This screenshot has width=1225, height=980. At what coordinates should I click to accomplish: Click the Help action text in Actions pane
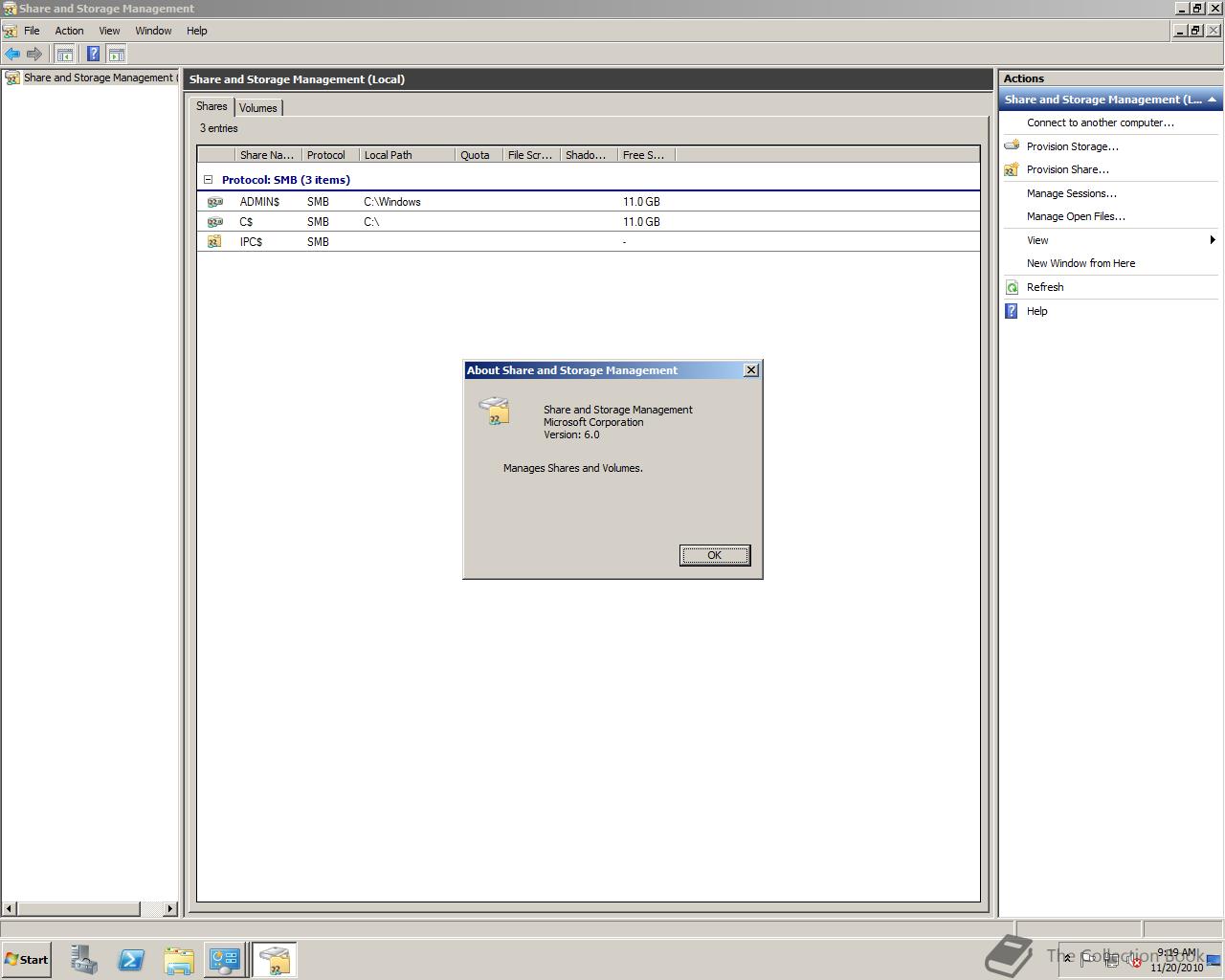click(x=1036, y=311)
